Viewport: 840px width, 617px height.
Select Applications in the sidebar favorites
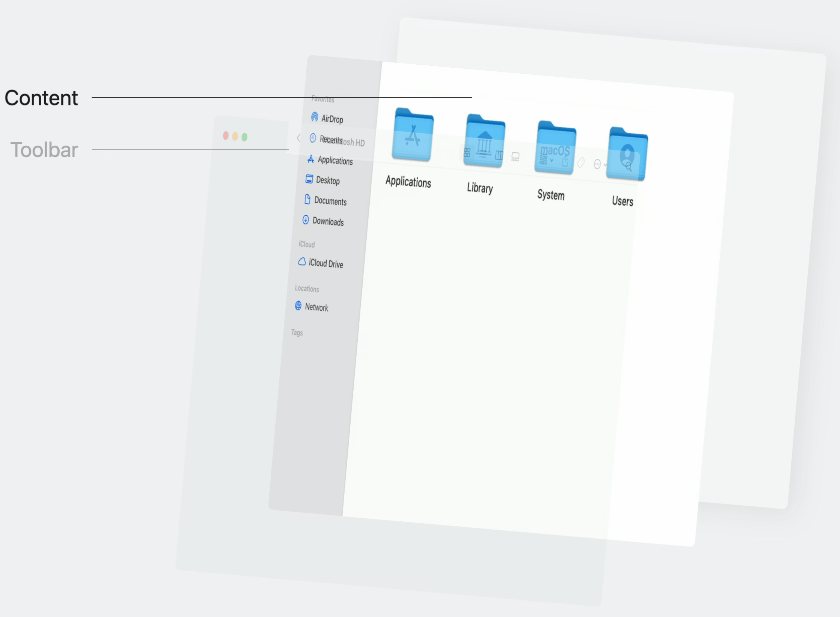330,160
